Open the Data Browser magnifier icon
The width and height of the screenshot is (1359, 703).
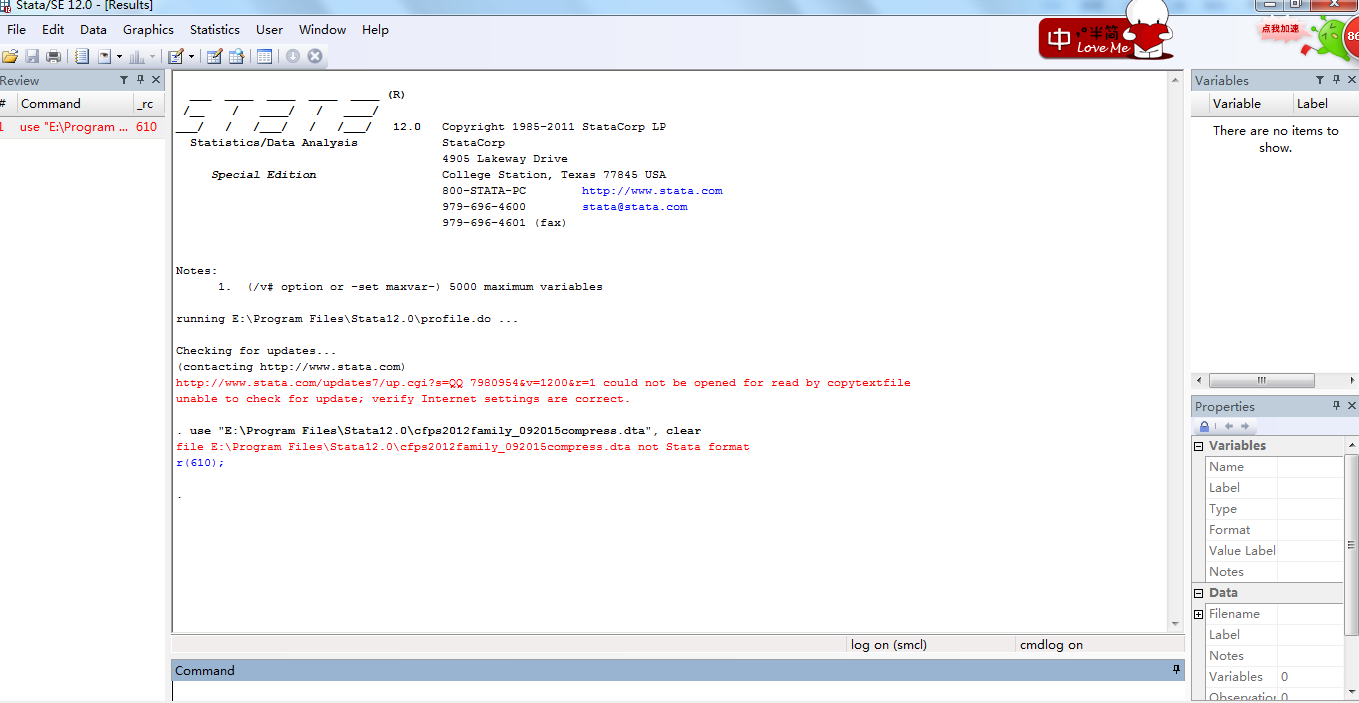237,57
